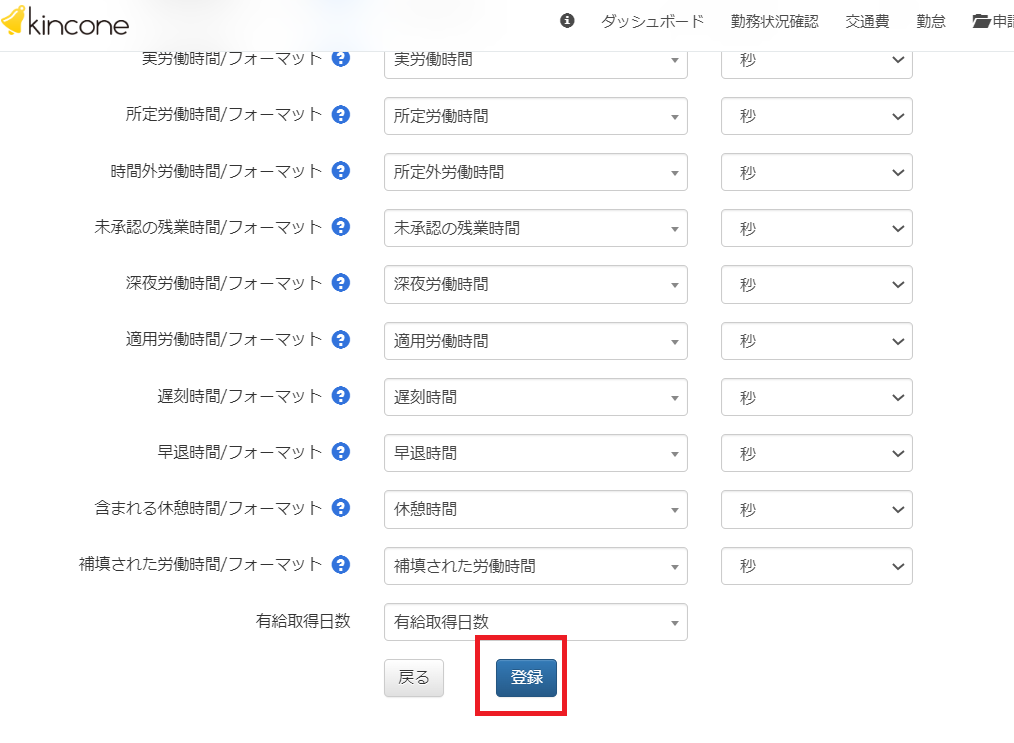This screenshot has width=1014, height=743.
Task: Open 秒 format dropdown for 所定労働時間
Action: tap(817, 116)
